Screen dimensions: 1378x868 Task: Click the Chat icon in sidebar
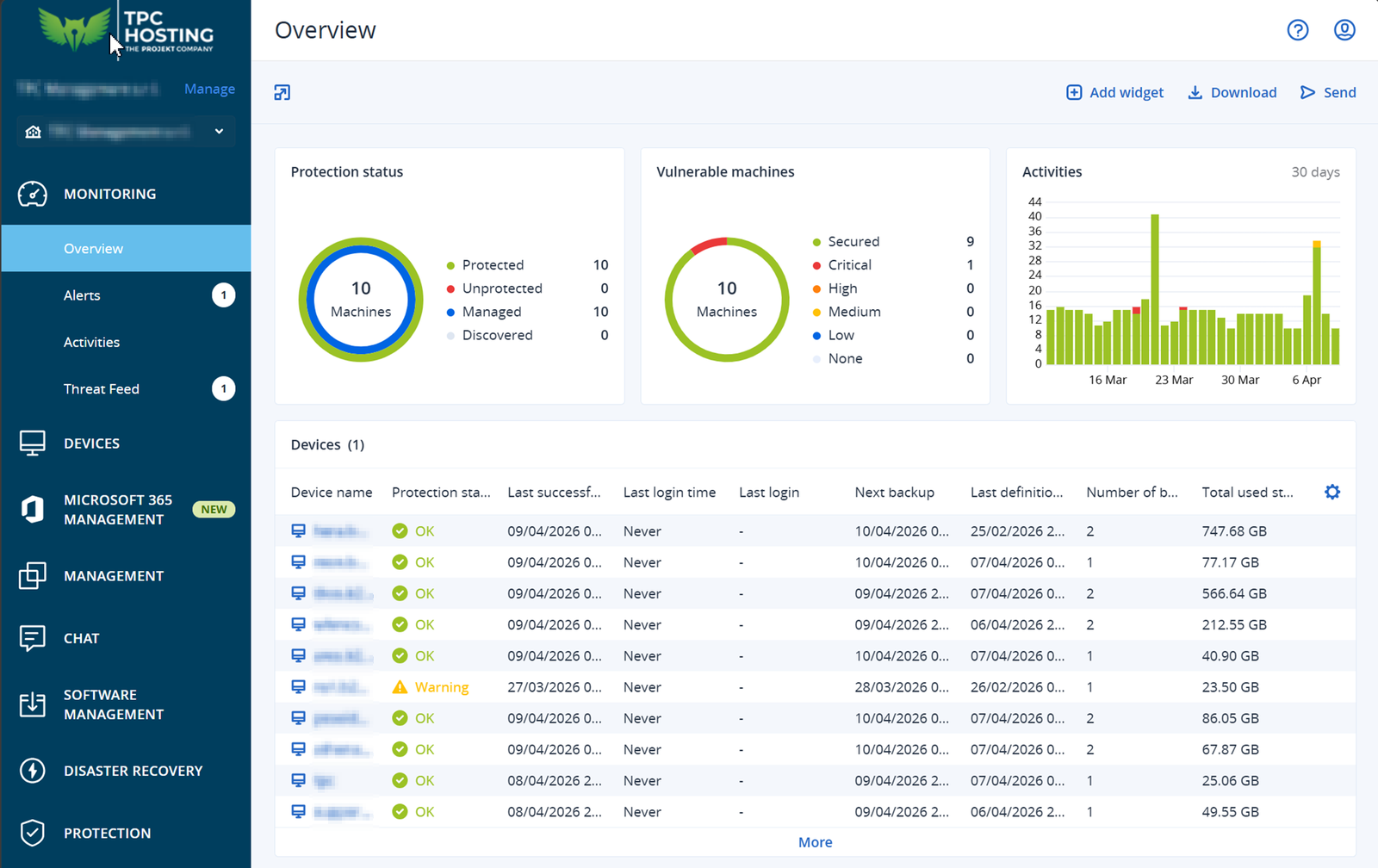33,638
